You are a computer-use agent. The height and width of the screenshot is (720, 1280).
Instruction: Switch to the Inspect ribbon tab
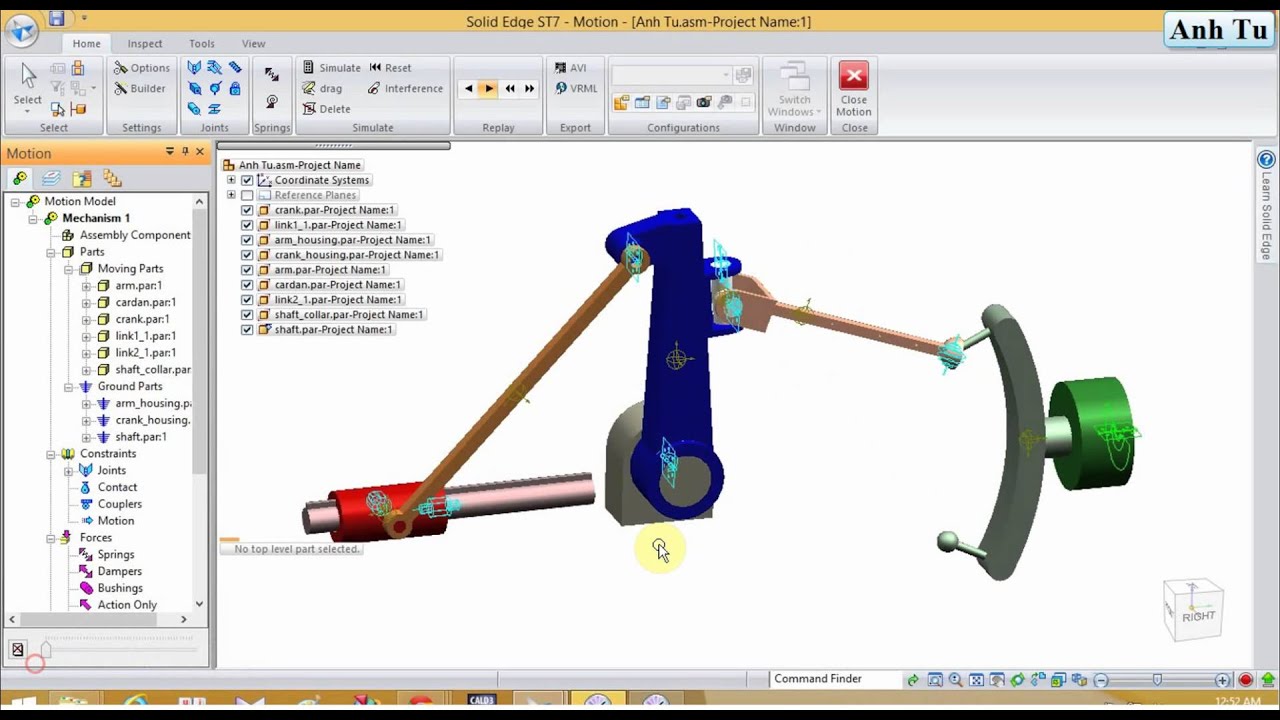(145, 44)
